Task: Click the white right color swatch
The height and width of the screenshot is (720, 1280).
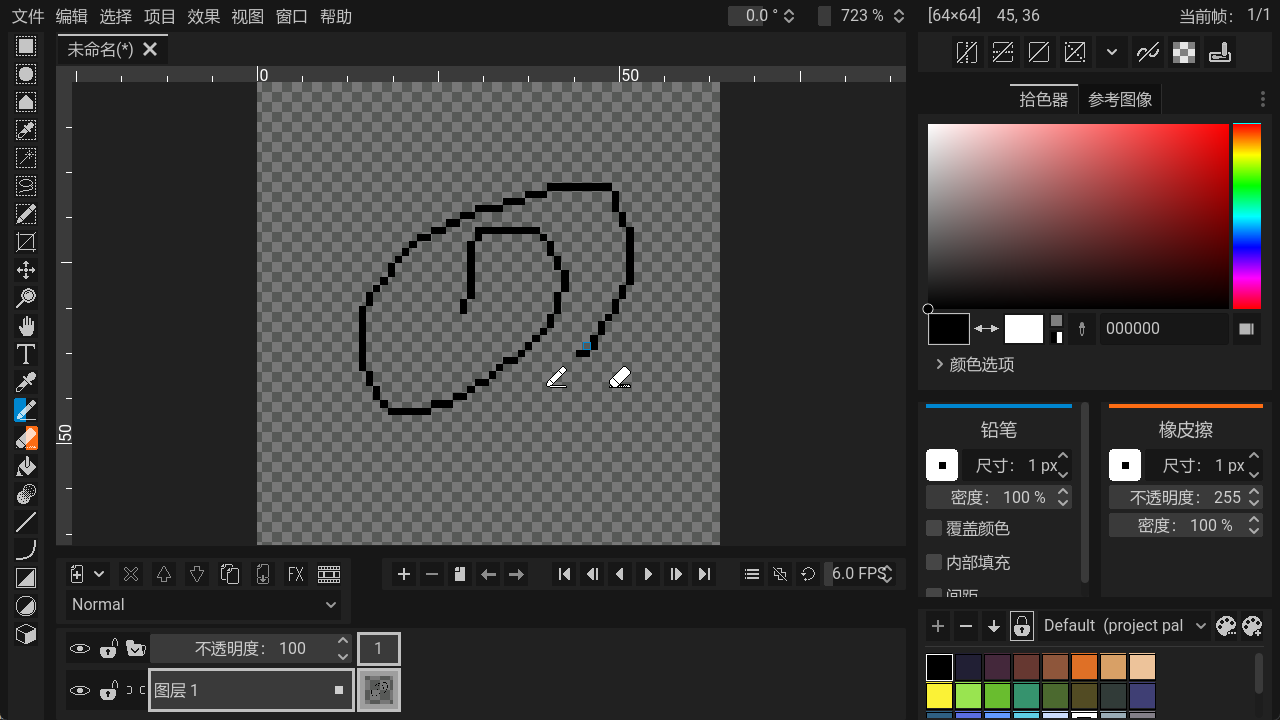Action: tap(1024, 328)
